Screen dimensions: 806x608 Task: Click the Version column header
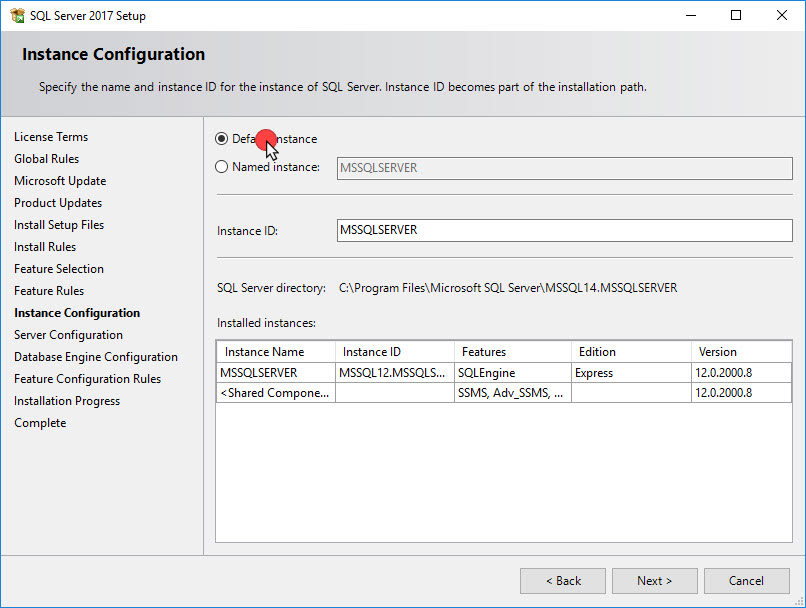(741, 352)
